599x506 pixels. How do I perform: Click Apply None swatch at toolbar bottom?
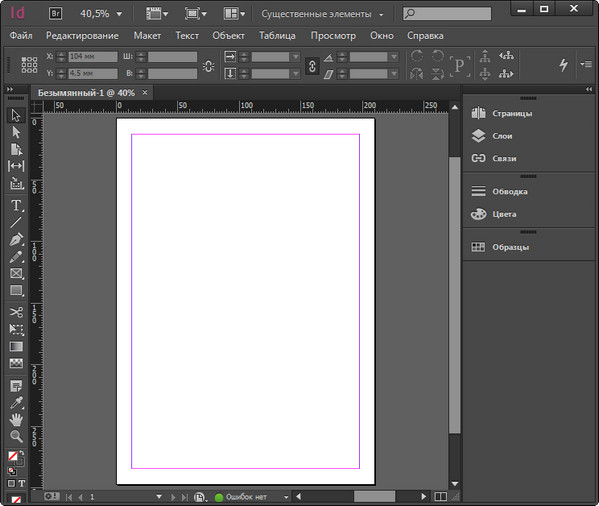(x=16, y=499)
